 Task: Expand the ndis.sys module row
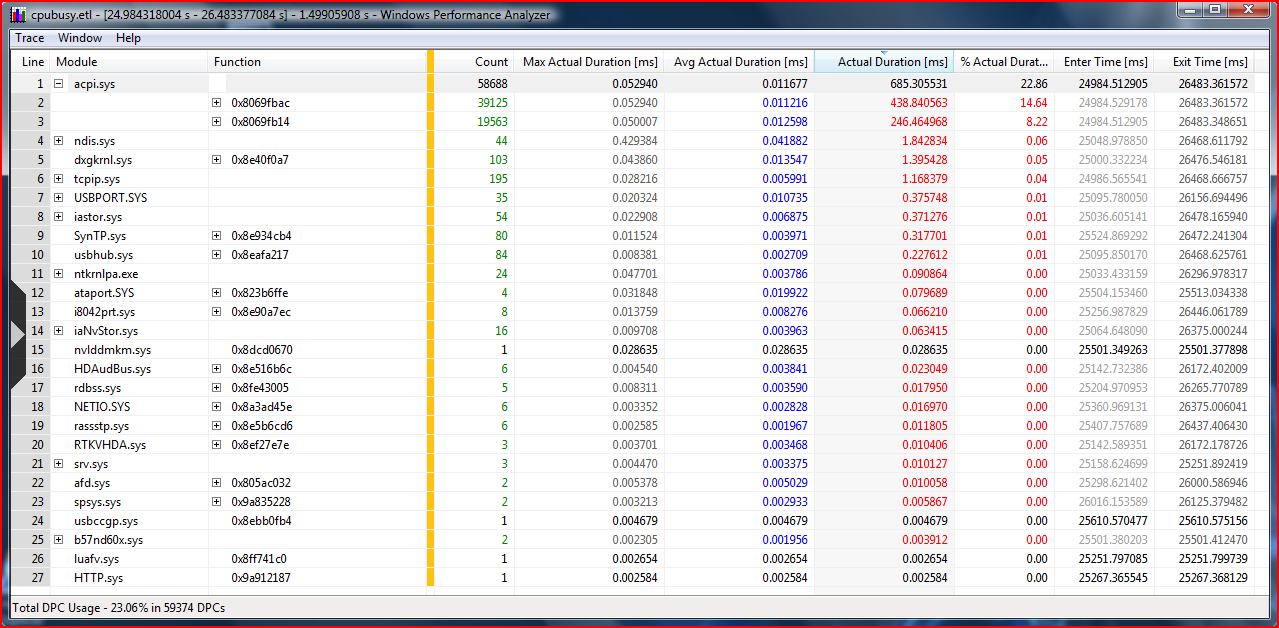point(59,141)
